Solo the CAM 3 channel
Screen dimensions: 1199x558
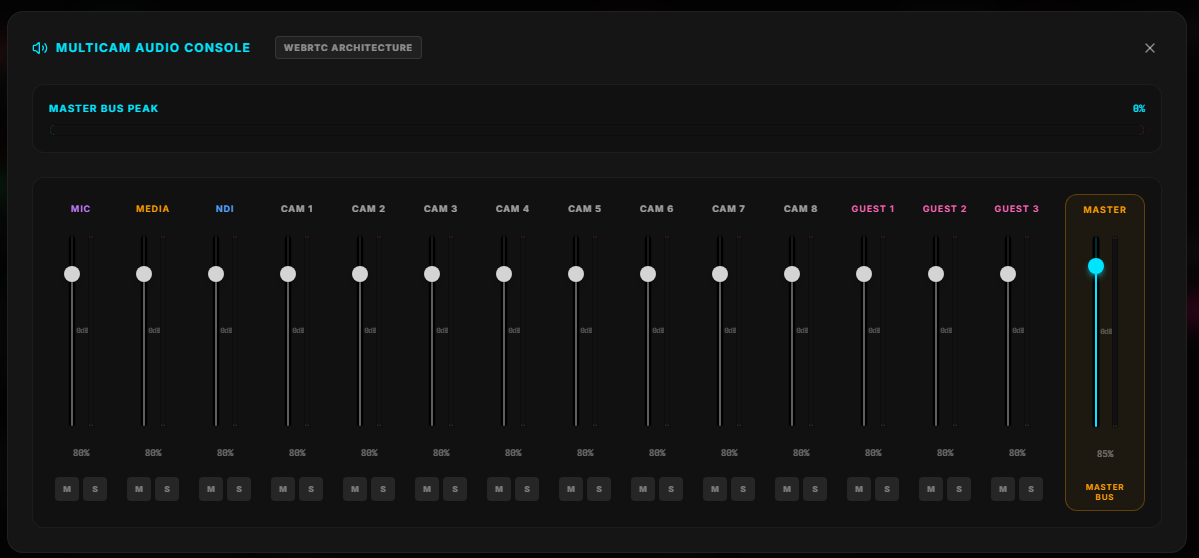[x=455, y=489]
